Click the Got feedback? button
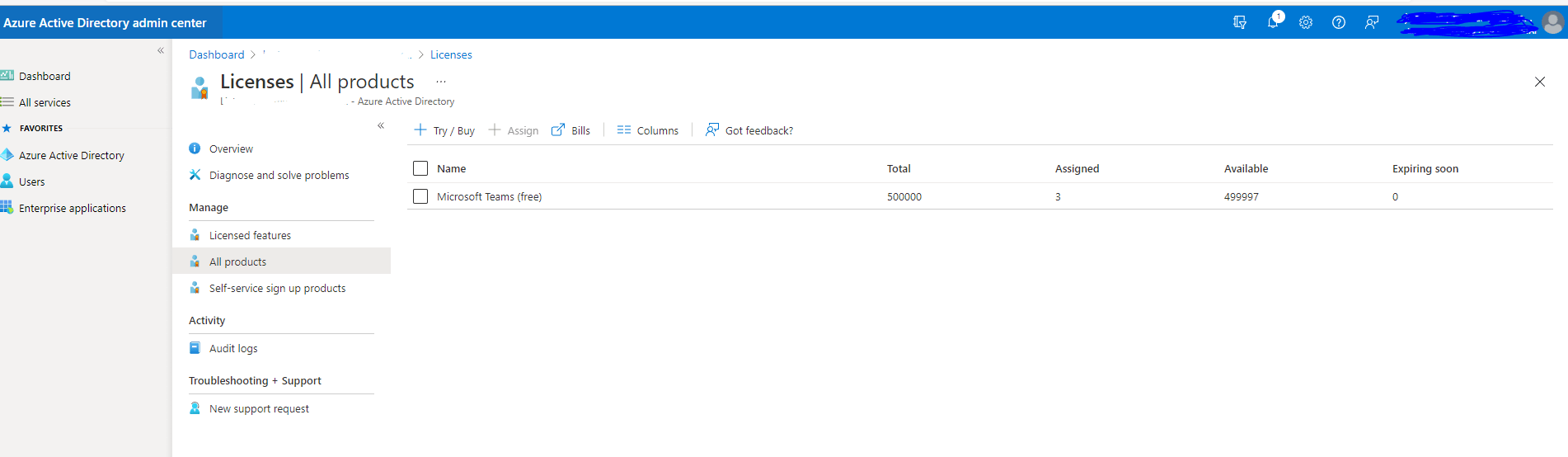The height and width of the screenshot is (457, 1568). coord(749,130)
